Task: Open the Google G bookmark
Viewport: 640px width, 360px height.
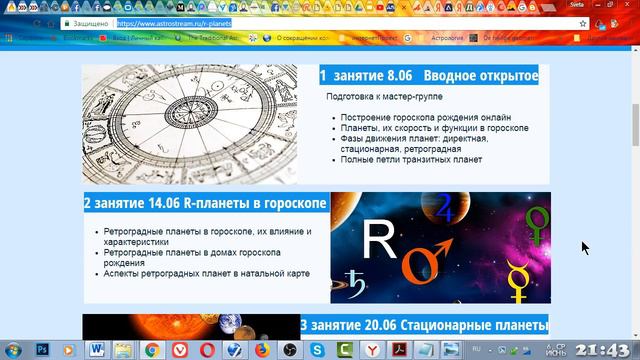Action: click(x=407, y=38)
